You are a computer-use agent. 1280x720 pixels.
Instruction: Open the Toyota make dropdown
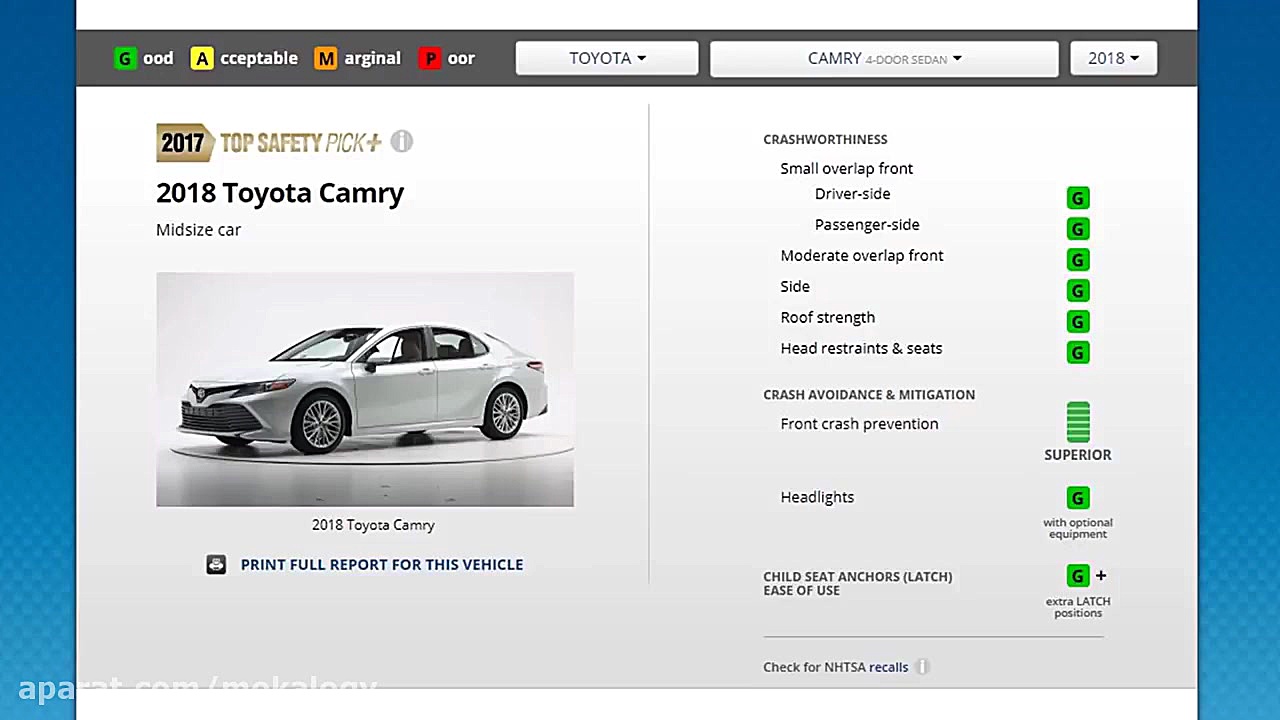point(607,58)
